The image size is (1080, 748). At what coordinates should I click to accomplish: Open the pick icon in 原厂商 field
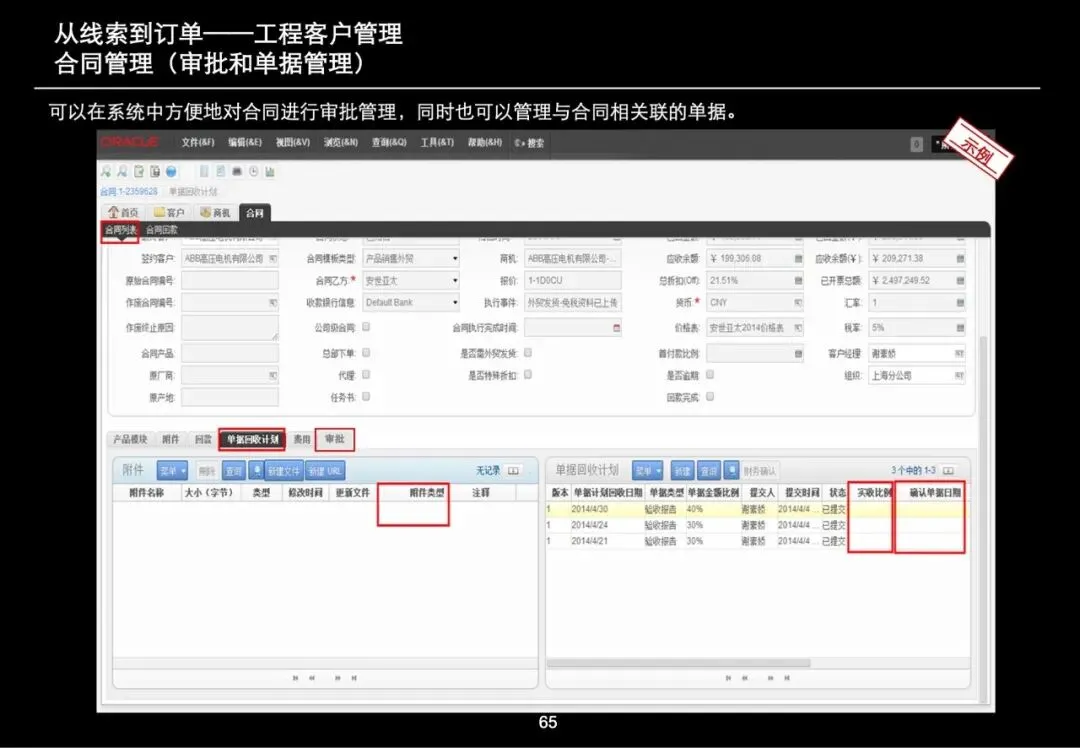coord(273,375)
